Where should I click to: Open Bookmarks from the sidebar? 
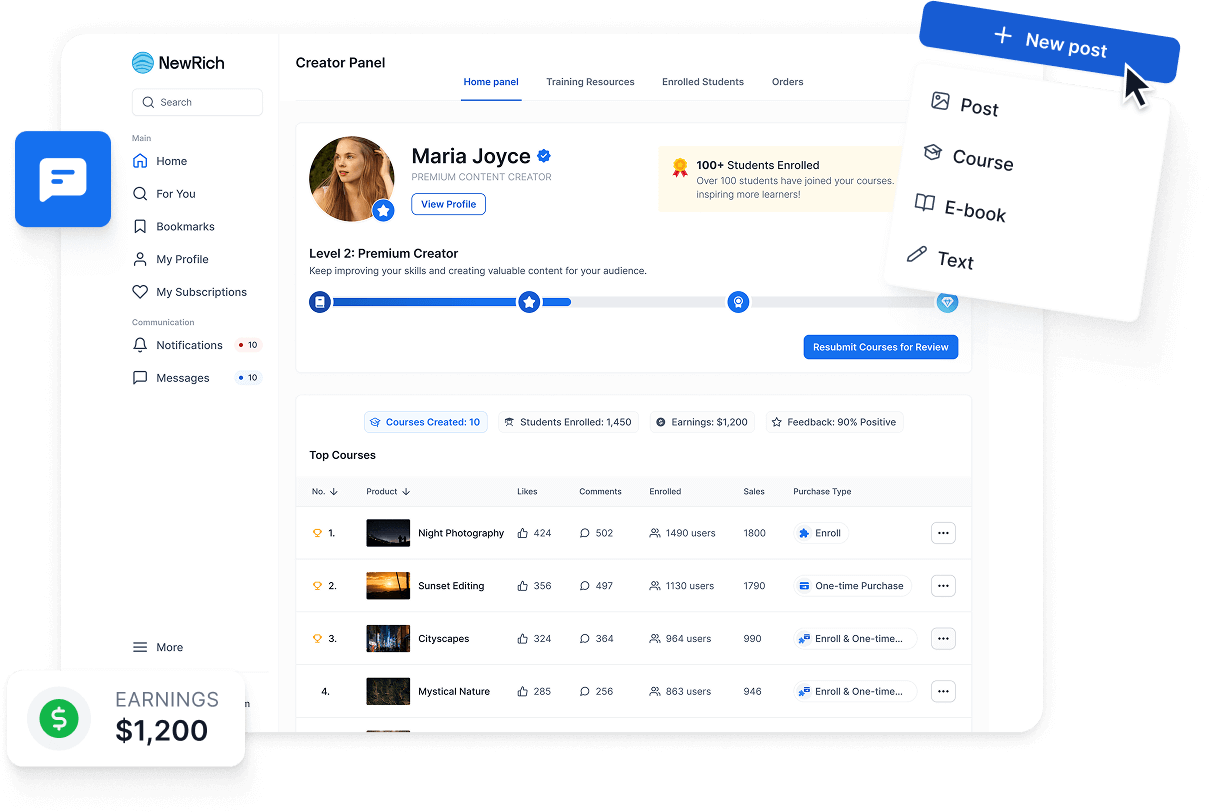click(185, 227)
